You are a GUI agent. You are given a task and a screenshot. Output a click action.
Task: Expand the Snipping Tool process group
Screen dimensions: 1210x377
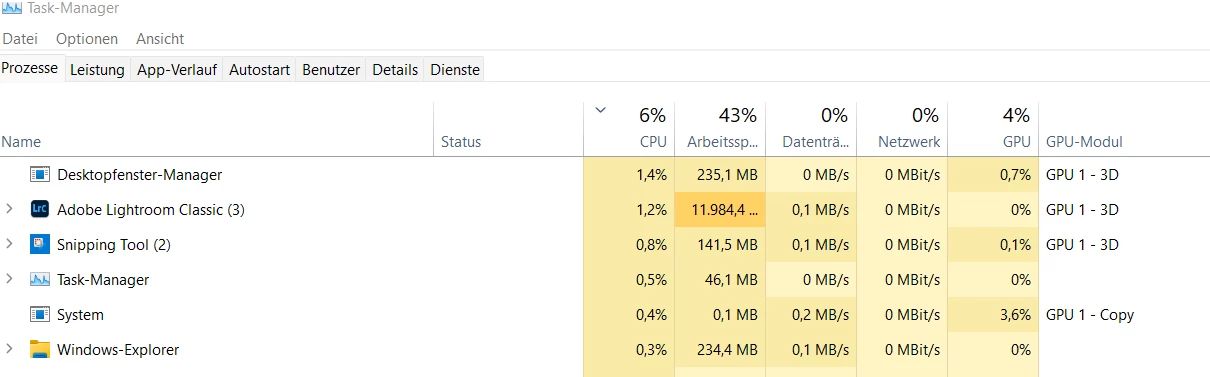[x=10, y=245]
